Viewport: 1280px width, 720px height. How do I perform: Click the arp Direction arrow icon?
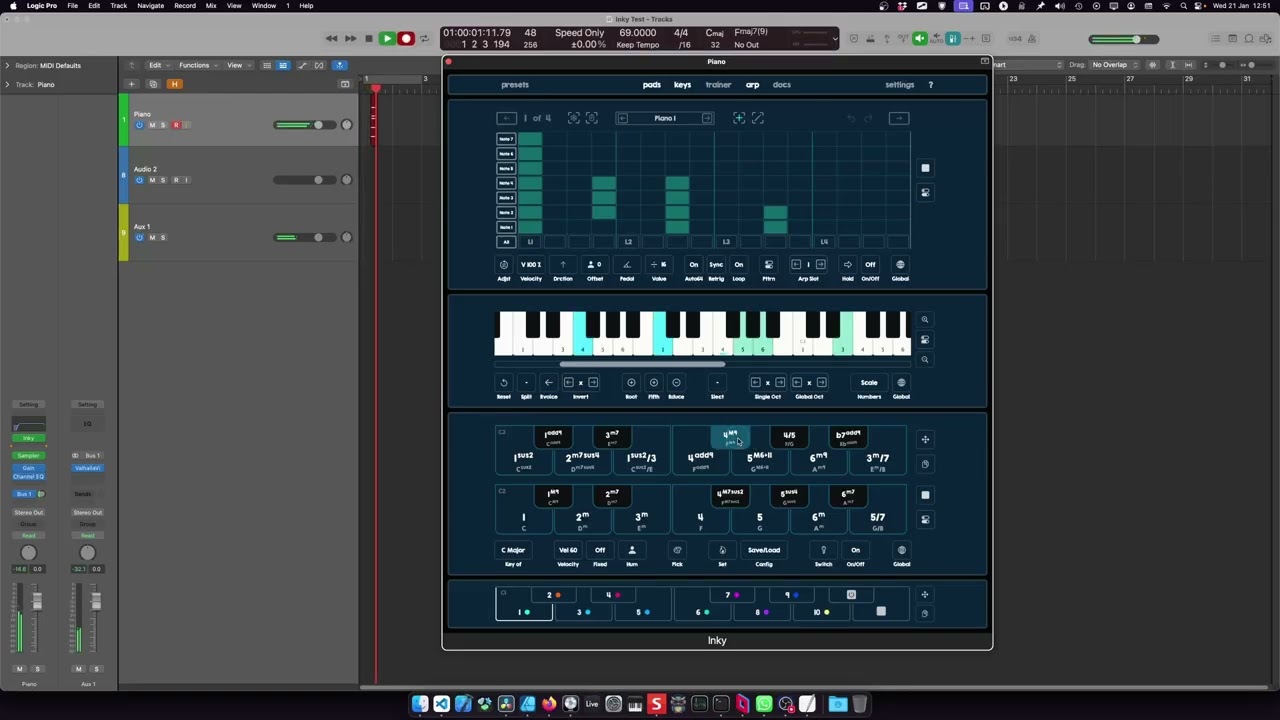tap(563, 265)
